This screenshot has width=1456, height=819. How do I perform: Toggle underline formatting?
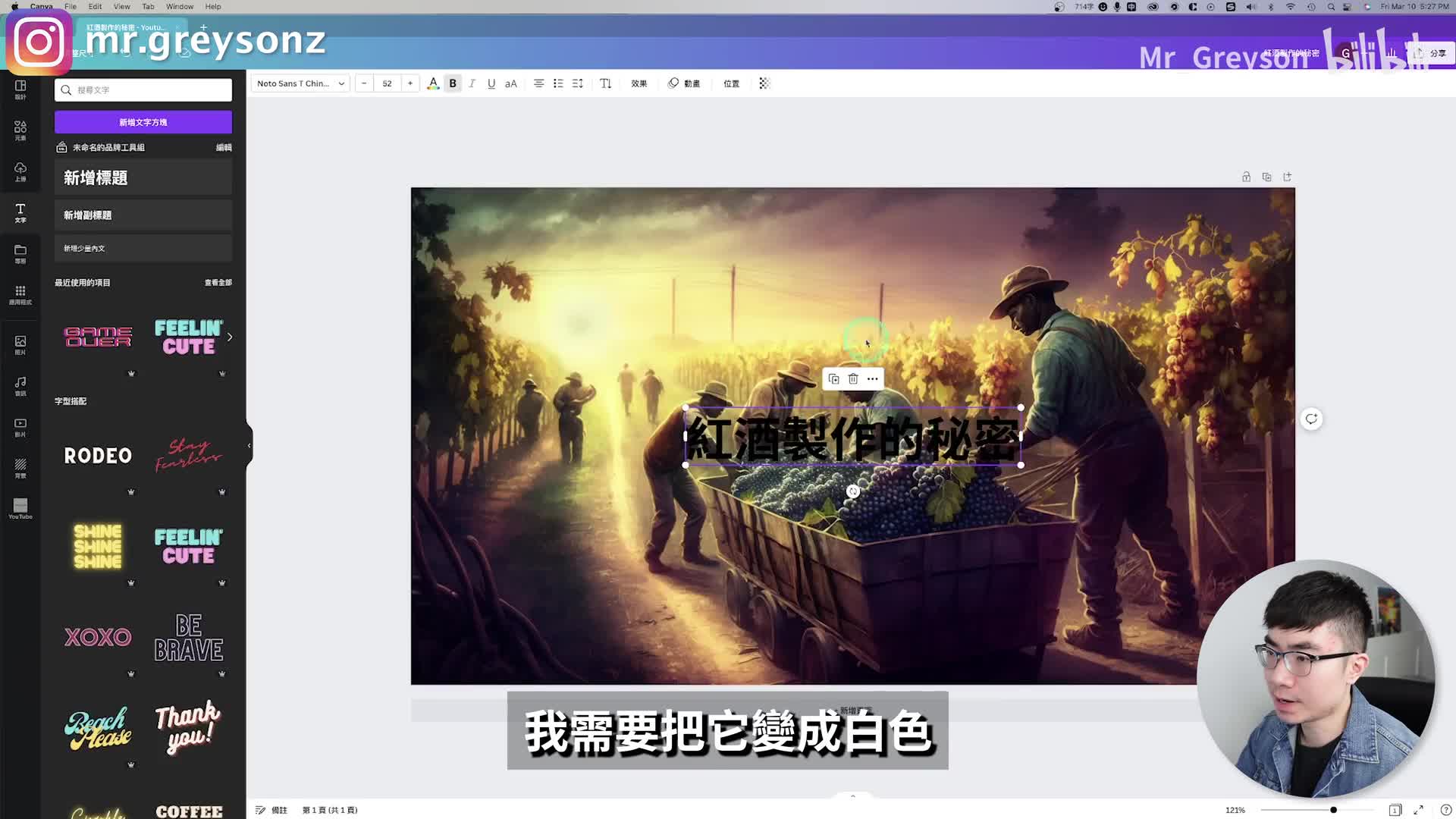pos(491,83)
